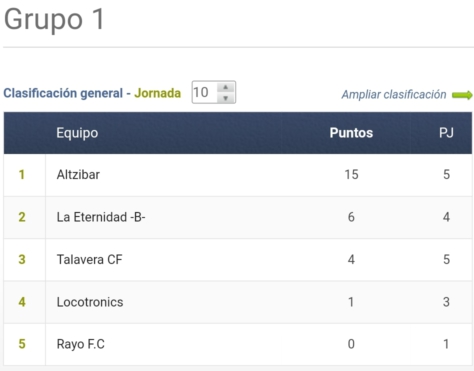Click the PJ column header
The width and height of the screenshot is (474, 371).
446,133
